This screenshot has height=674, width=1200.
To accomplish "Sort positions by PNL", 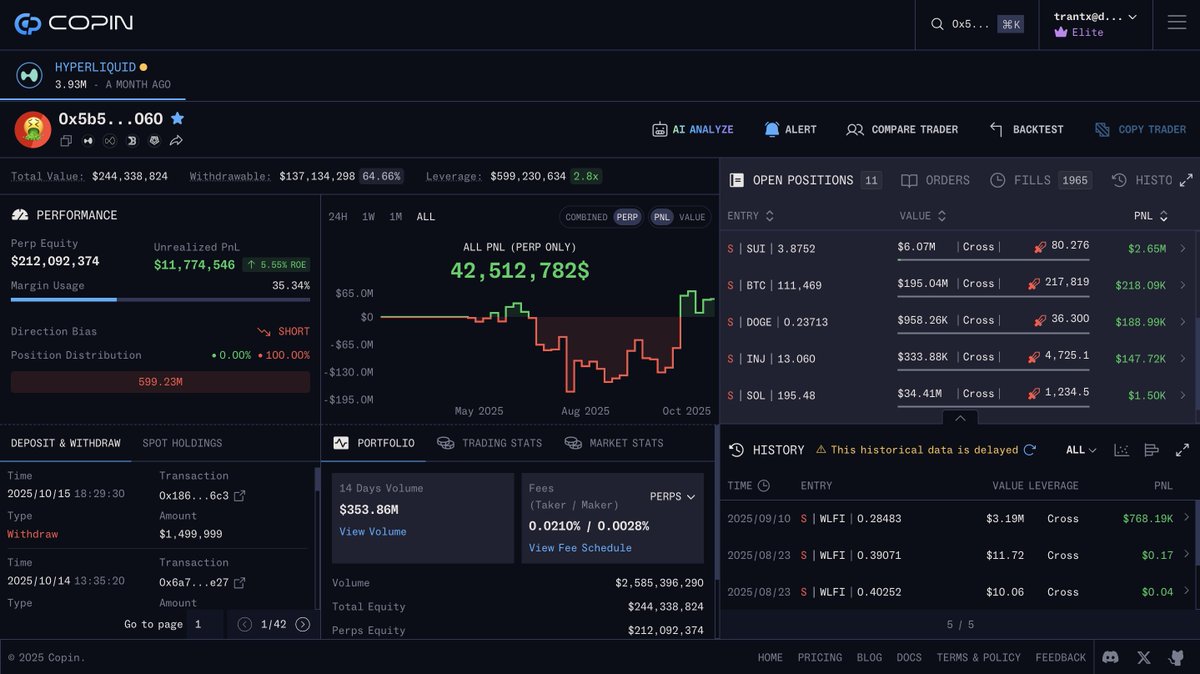I will coord(1151,216).
